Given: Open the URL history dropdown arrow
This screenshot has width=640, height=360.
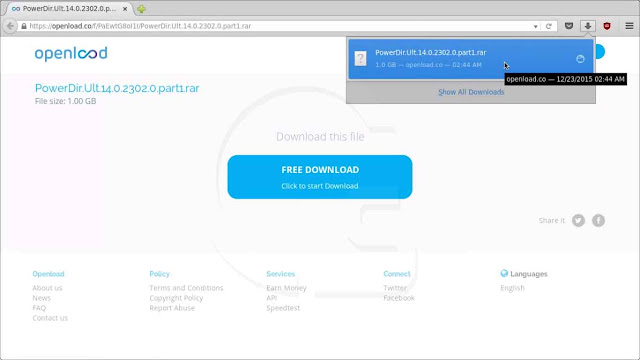Looking at the screenshot, I should [x=536, y=27].
